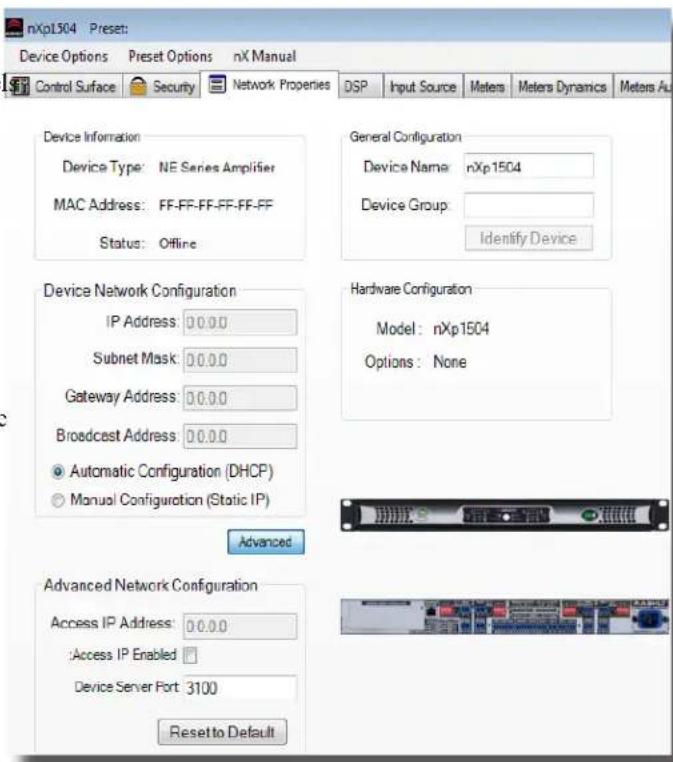Select the Network Properties tab

(x=270, y=85)
